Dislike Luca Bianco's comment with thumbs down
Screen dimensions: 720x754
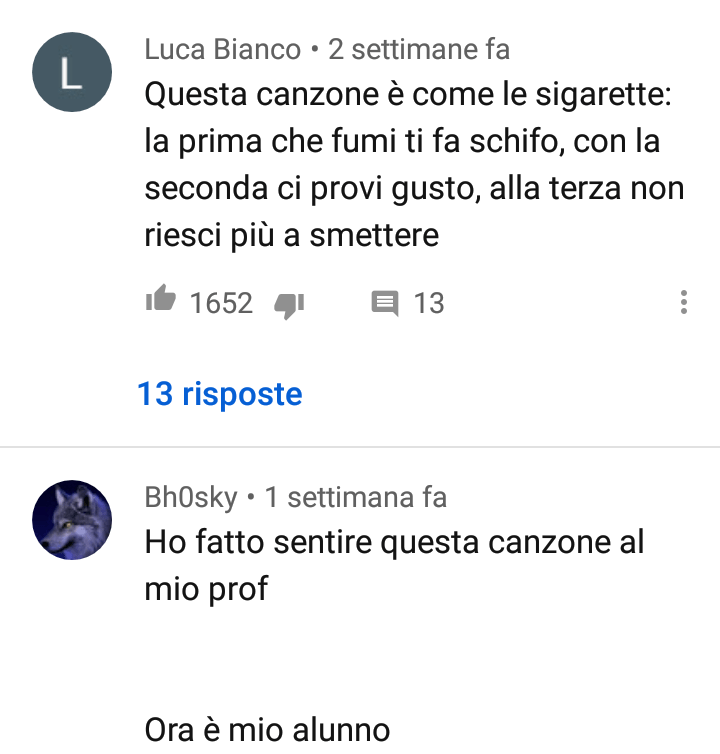tap(289, 305)
